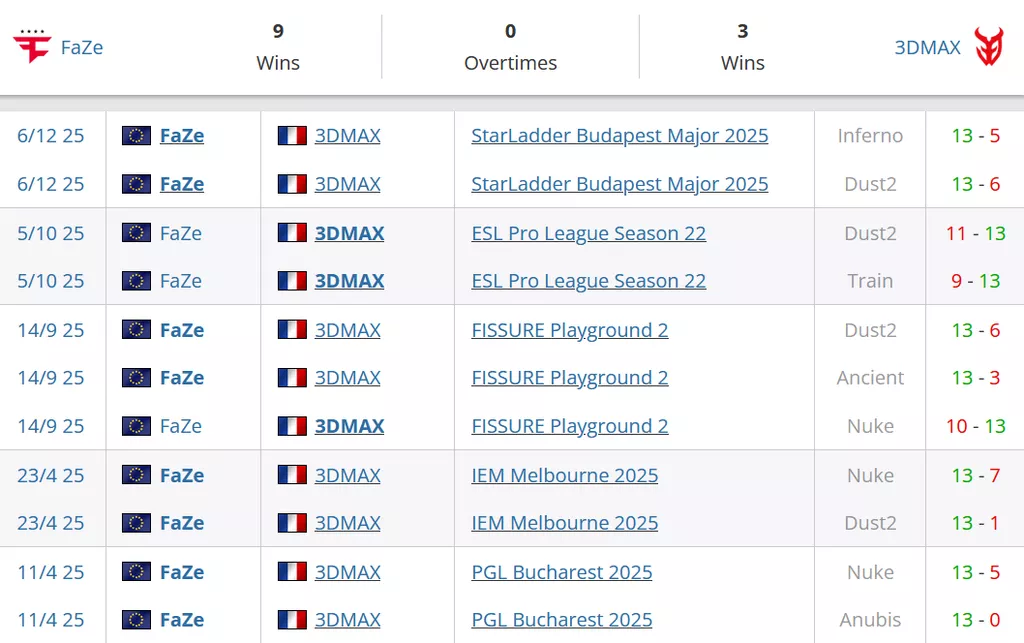Click French flag in Train match row
1024x643 pixels.
(292, 281)
